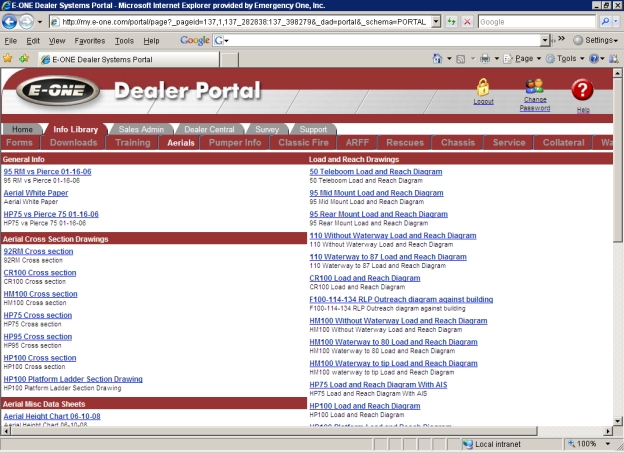Image resolution: width=624 pixels, height=453 pixels.
Task: Open the Edit menu
Action: (x=33, y=41)
